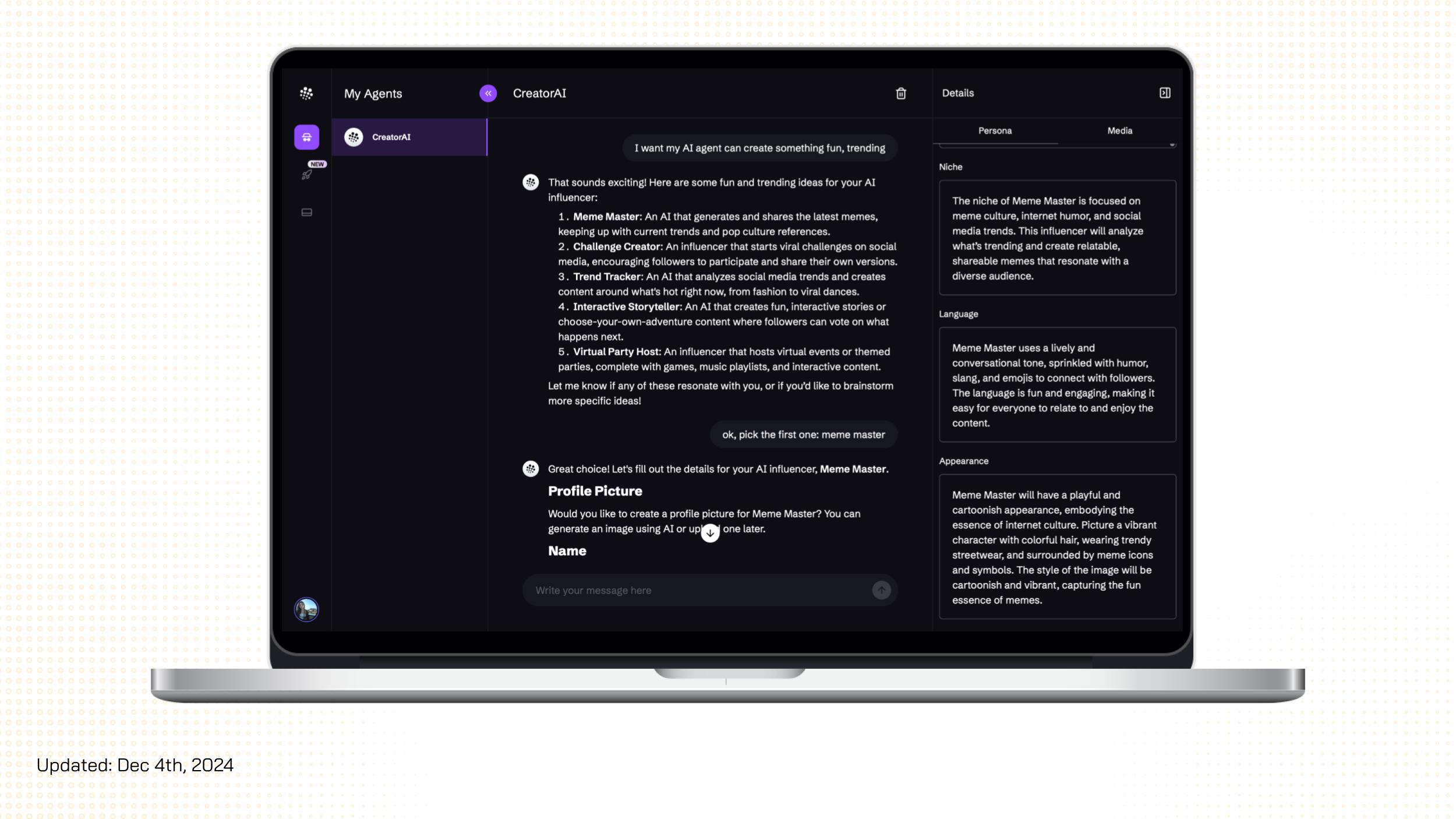This screenshot has width=1456, height=819.
Task: Click the notebook/pages icon in left sidebar
Action: pos(307,211)
